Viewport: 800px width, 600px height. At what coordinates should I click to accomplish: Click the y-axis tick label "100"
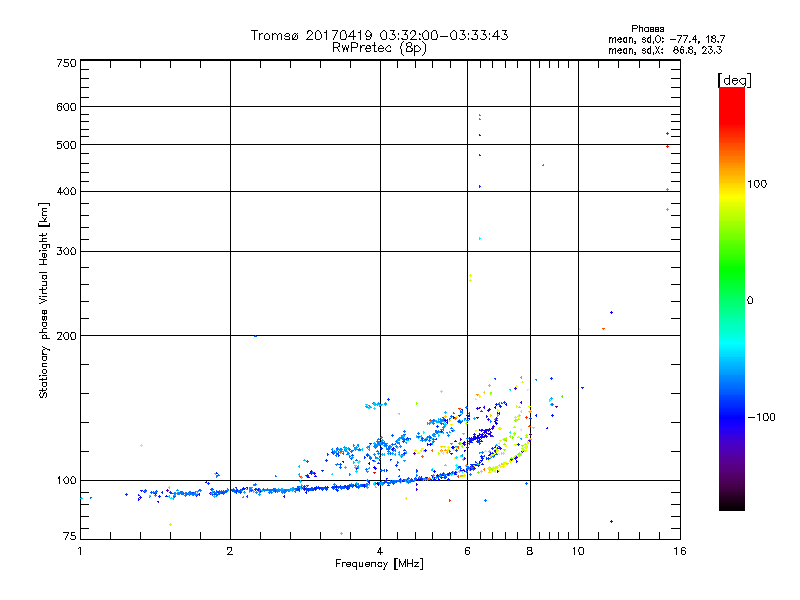pyautogui.click(x=66, y=481)
